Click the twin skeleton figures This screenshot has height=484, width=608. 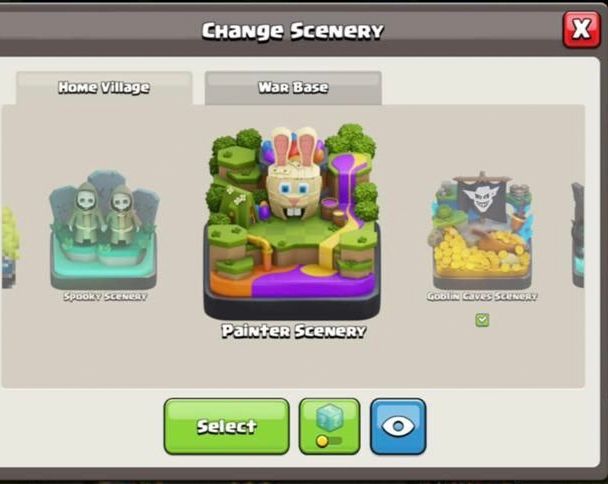[x=105, y=213]
